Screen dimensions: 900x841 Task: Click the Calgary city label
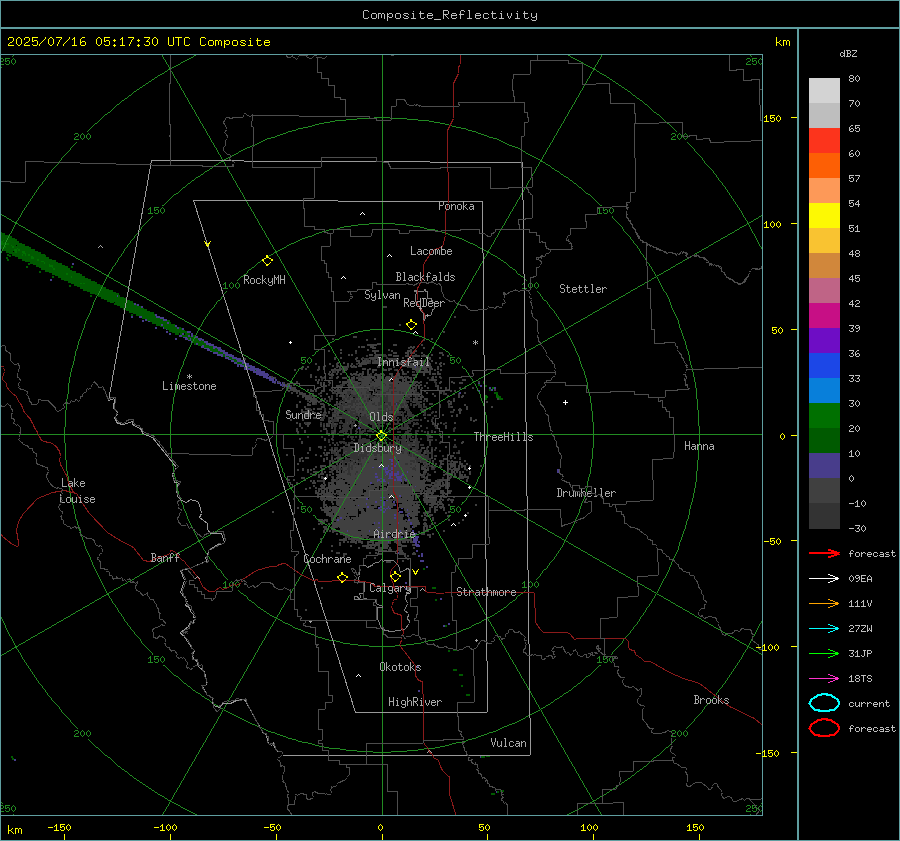[x=390, y=588]
